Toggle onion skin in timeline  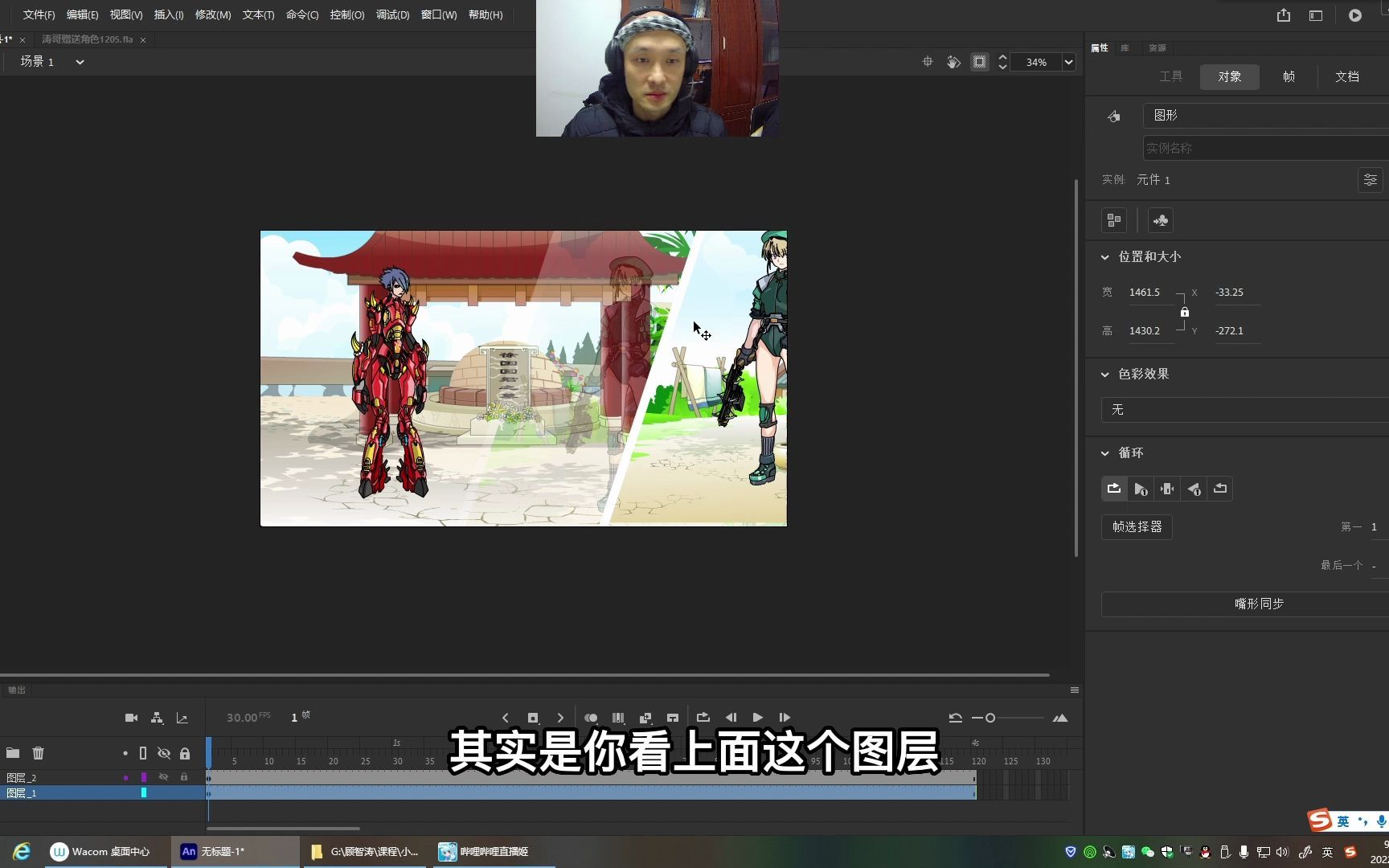click(591, 718)
